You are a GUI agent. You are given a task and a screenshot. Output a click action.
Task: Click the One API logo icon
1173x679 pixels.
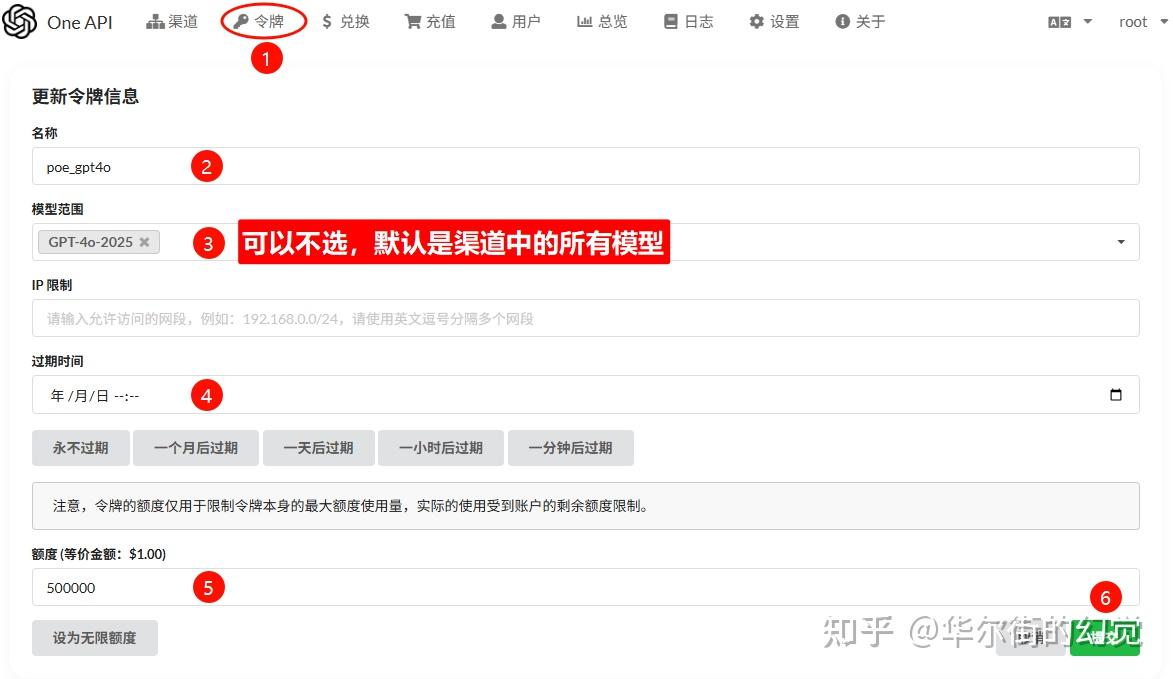point(22,21)
